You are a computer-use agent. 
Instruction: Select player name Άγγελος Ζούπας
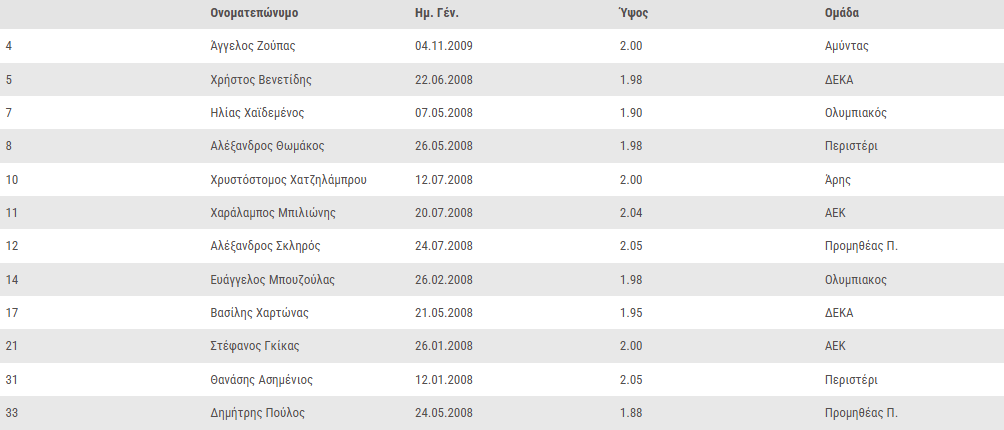[x=253, y=46]
